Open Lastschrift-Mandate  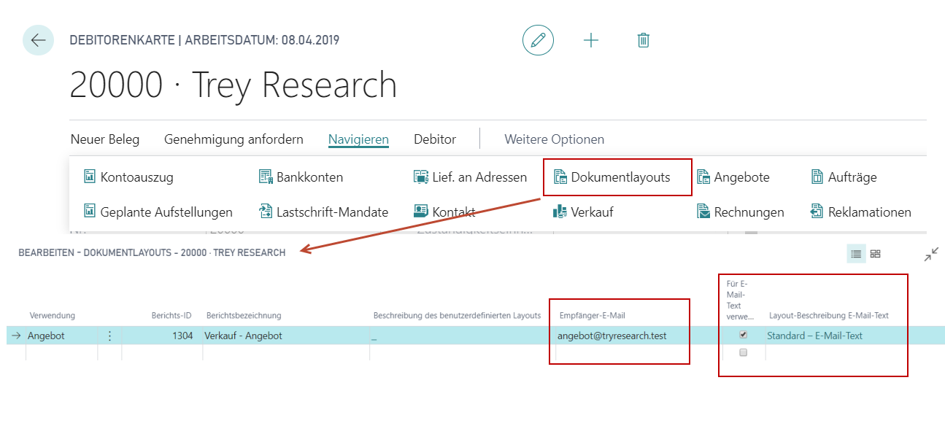(324, 212)
